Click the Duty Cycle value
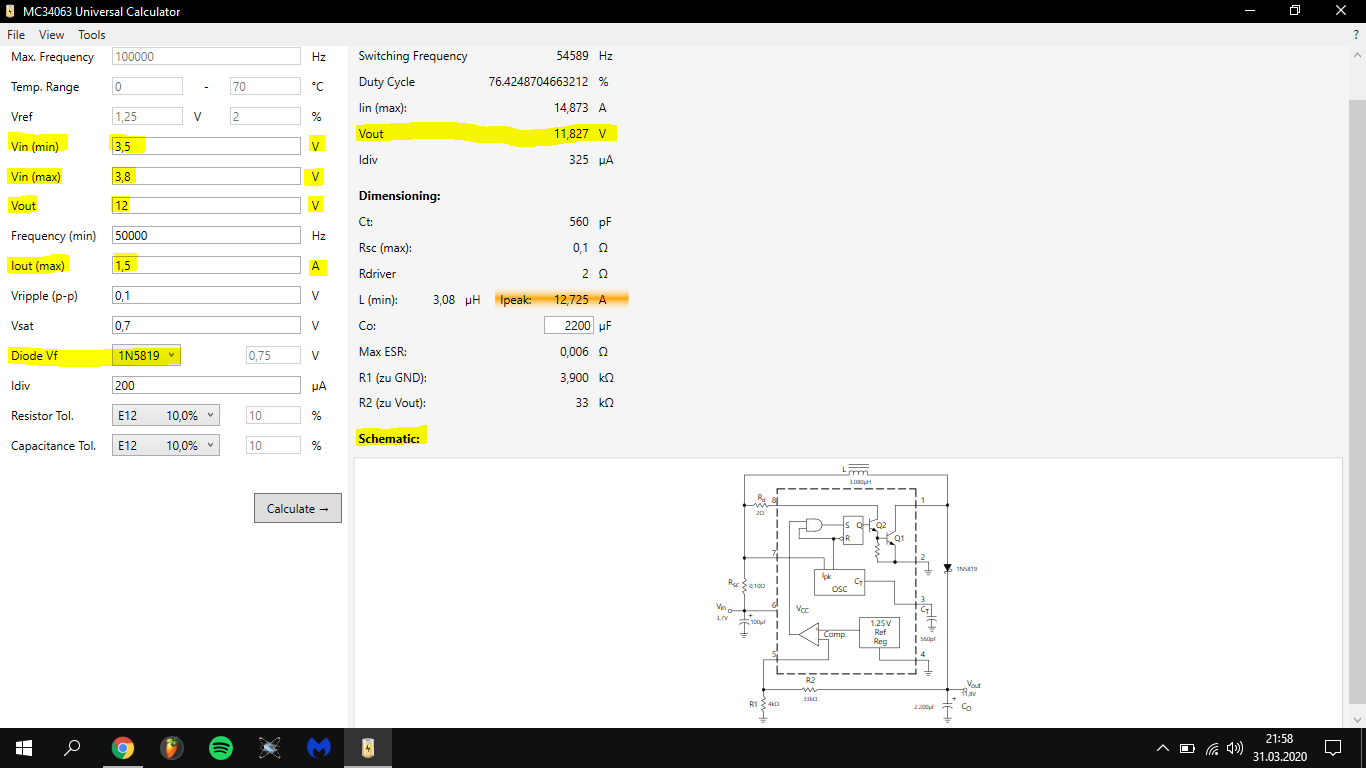This screenshot has width=1366, height=768. point(538,82)
